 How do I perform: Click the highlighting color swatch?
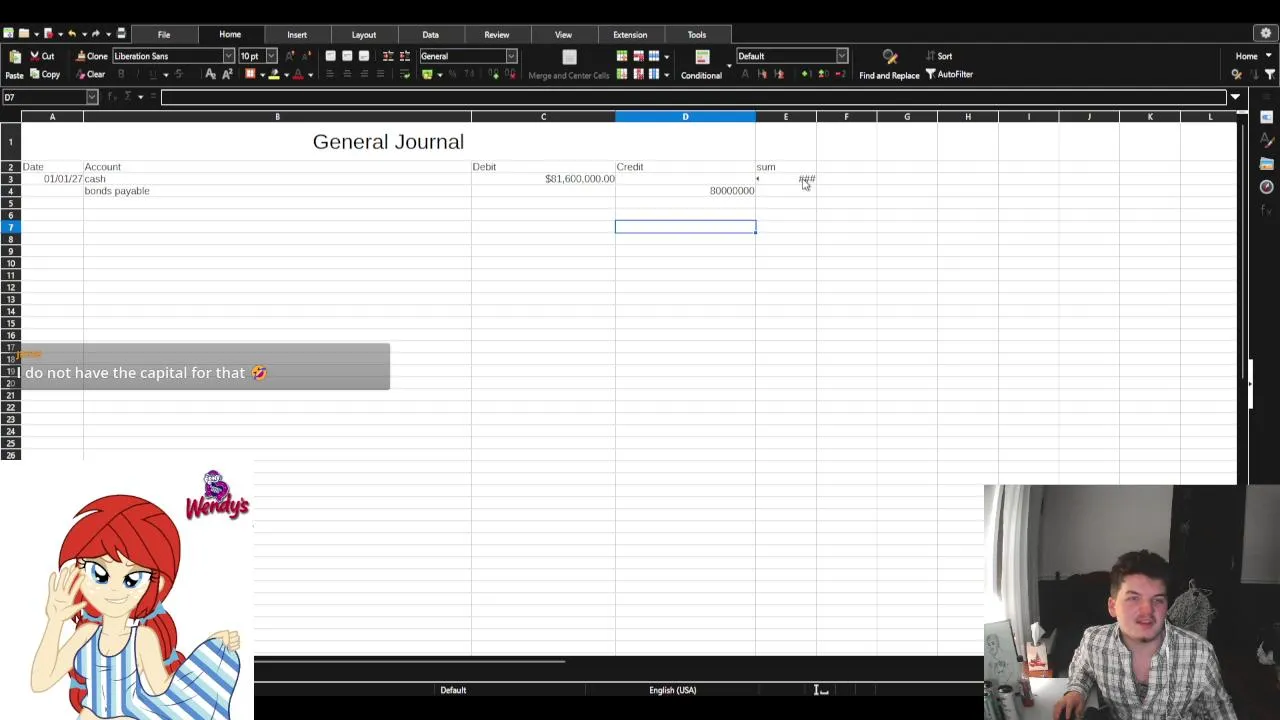[273, 74]
